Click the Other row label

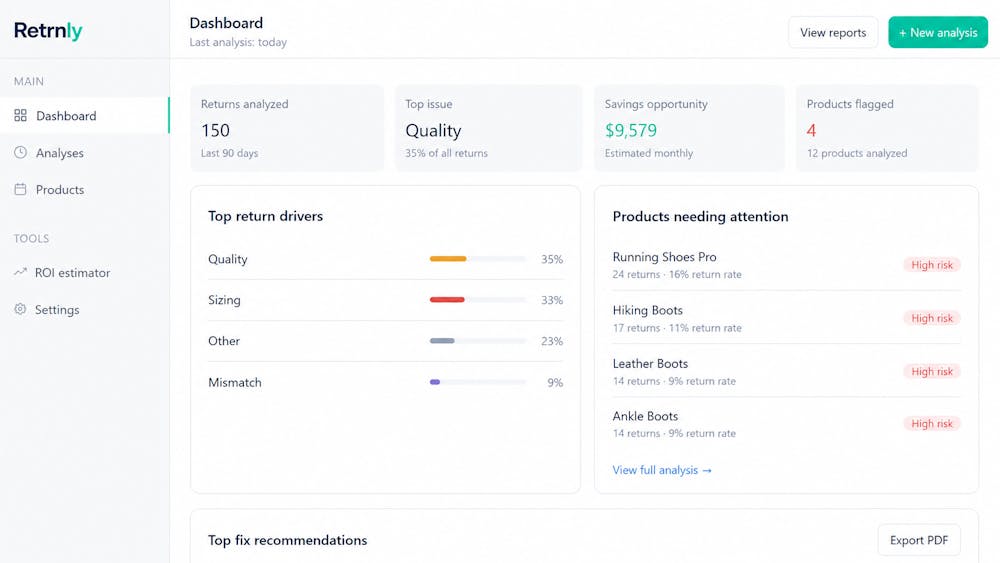224,341
